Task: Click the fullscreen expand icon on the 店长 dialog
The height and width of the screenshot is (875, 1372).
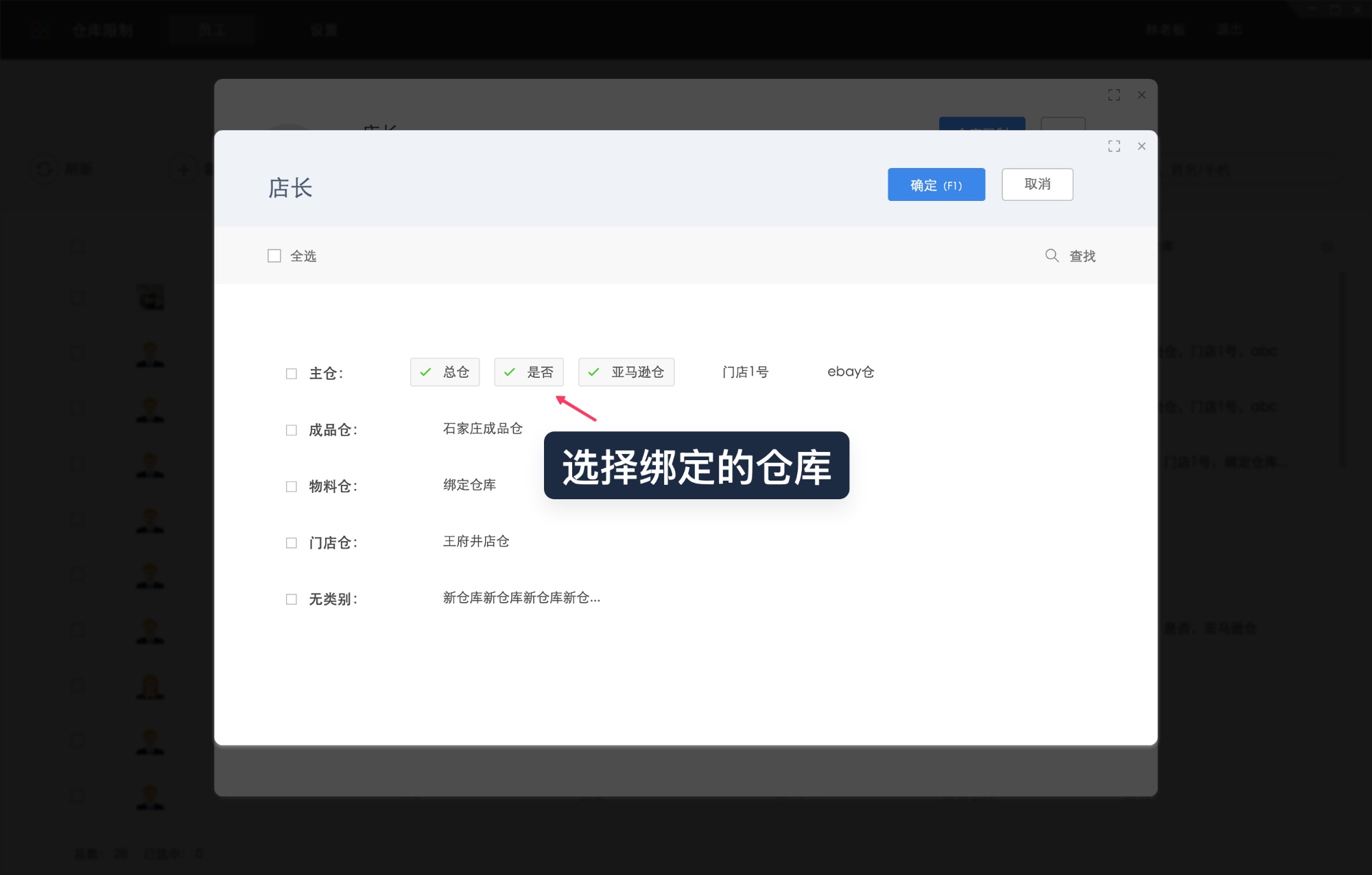Action: pyautogui.click(x=1115, y=146)
